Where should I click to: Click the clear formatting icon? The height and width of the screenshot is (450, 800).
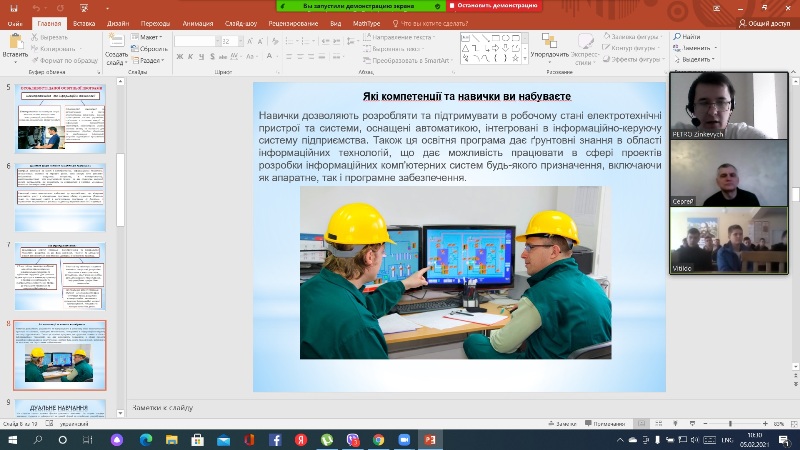tap(275, 41)
